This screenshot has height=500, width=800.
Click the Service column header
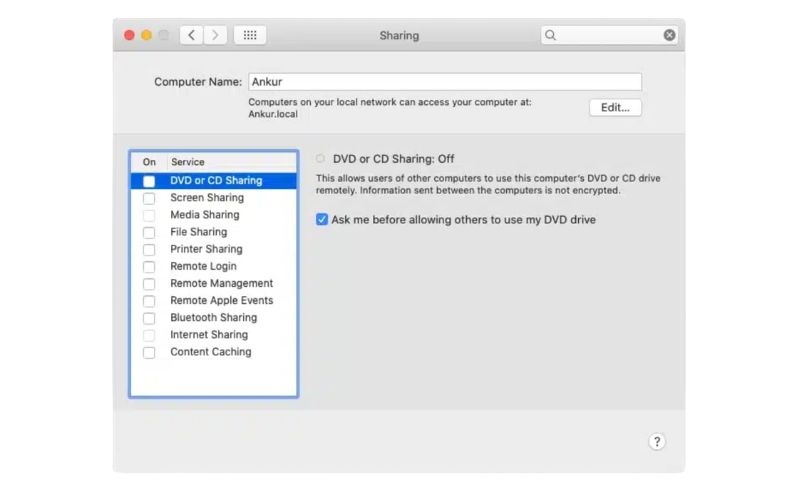click(x=188, y=162)
